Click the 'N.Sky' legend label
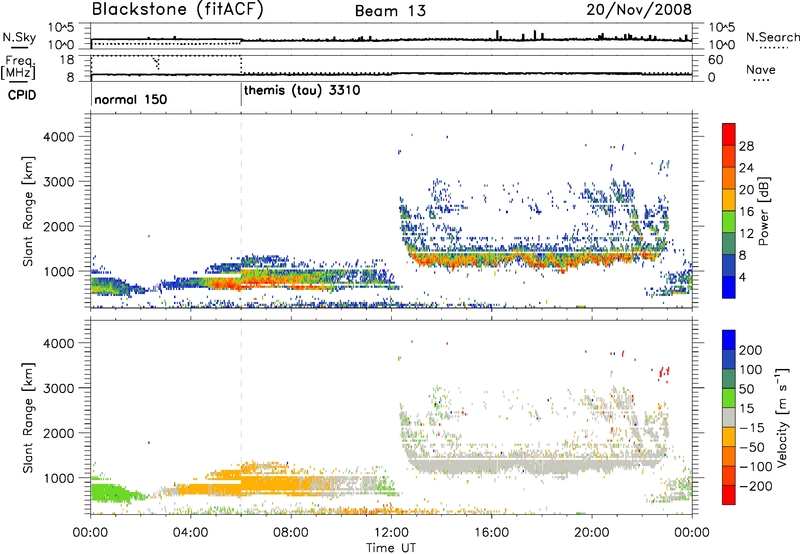This screenshot has width=800, height=554. click(x=19, y=37)
